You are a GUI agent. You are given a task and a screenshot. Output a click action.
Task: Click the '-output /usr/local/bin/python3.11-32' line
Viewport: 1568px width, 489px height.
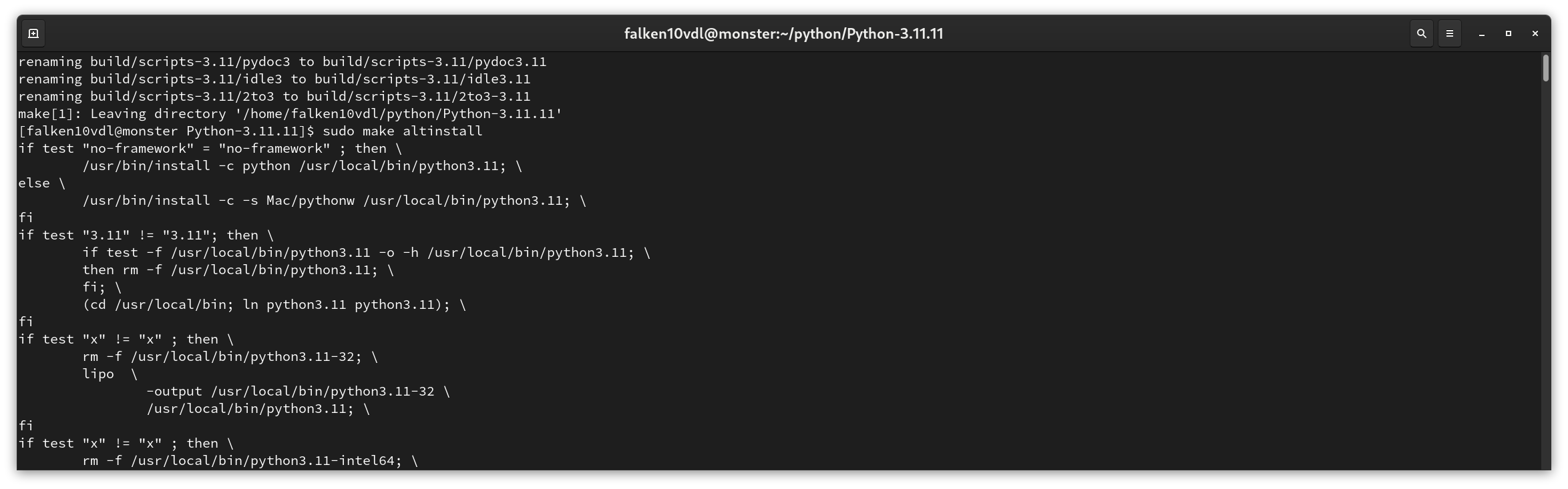click(x=299, y=392)
